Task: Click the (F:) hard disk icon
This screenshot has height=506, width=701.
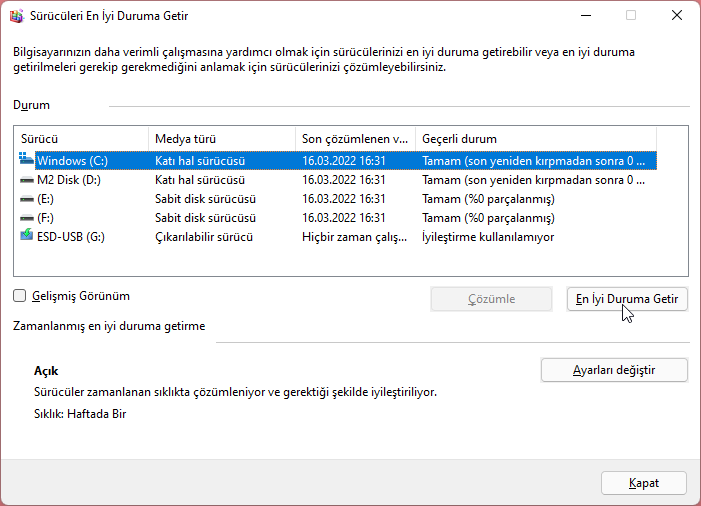Action: [x=27, y=218]
